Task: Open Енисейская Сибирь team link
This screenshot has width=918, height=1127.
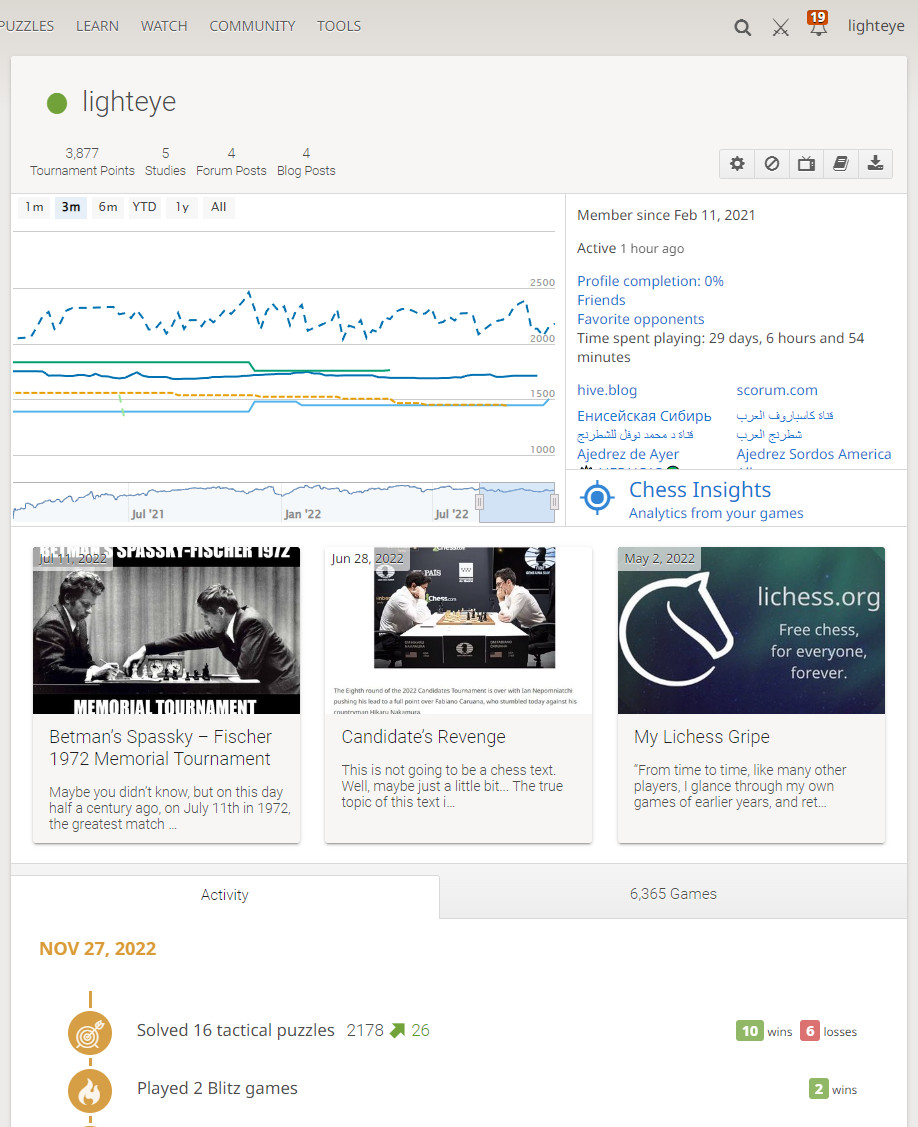Action: pos(644,416)
